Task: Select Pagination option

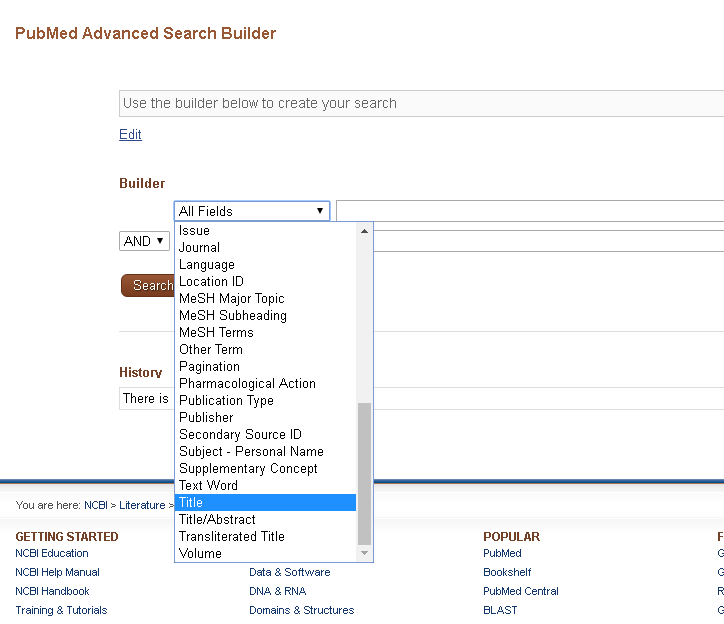Action: (x=265, y=367)
